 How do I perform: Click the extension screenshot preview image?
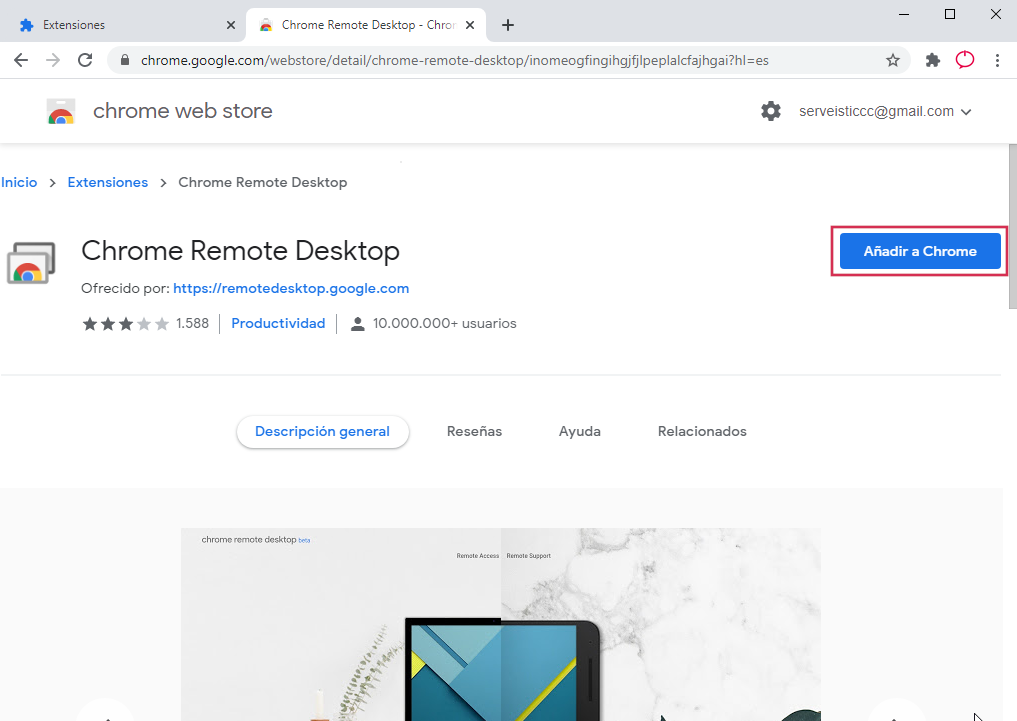point(501,624)
